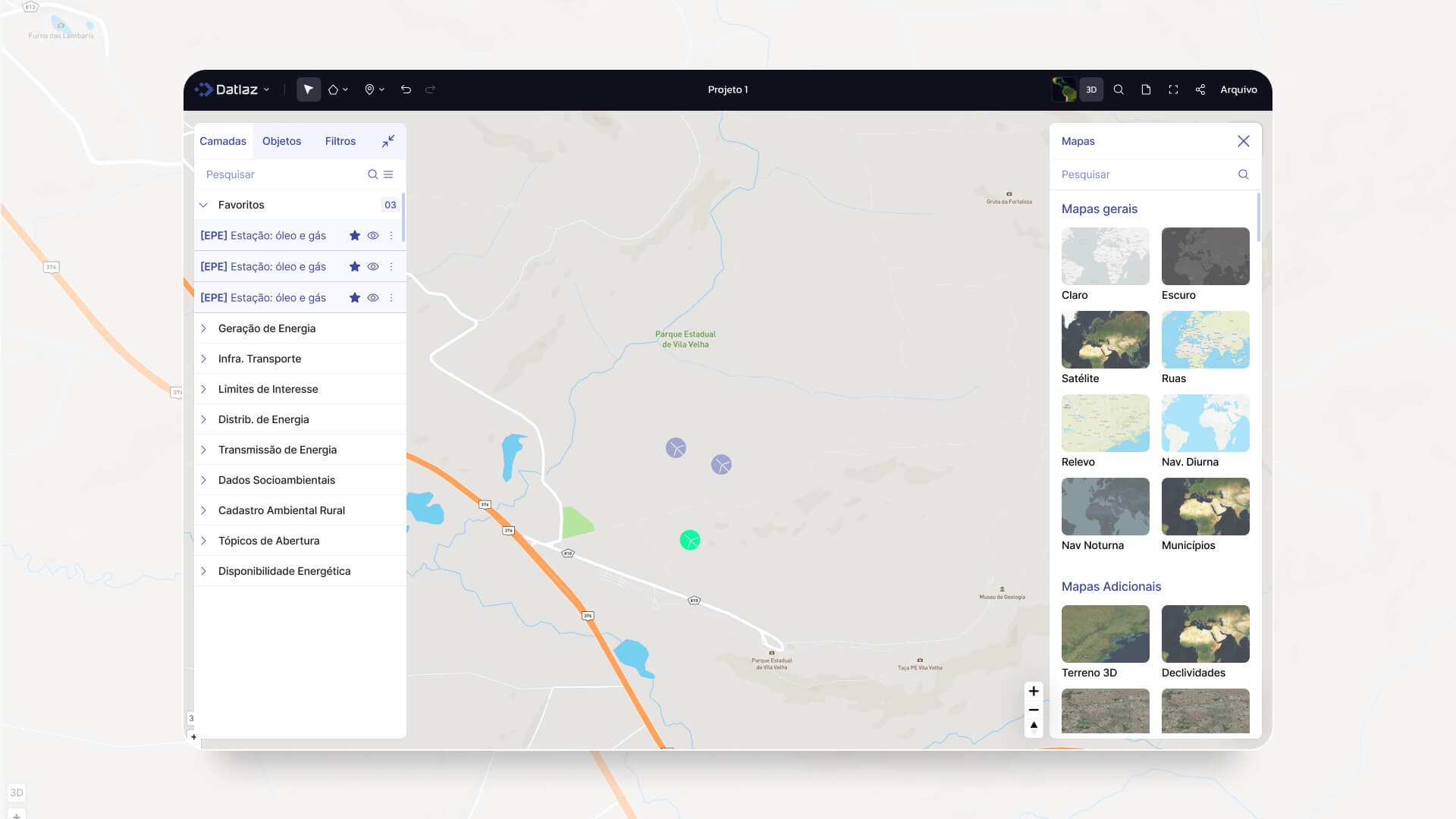
Task: Hide second Estação: óleo e gás layer
Action: [373, 267]
